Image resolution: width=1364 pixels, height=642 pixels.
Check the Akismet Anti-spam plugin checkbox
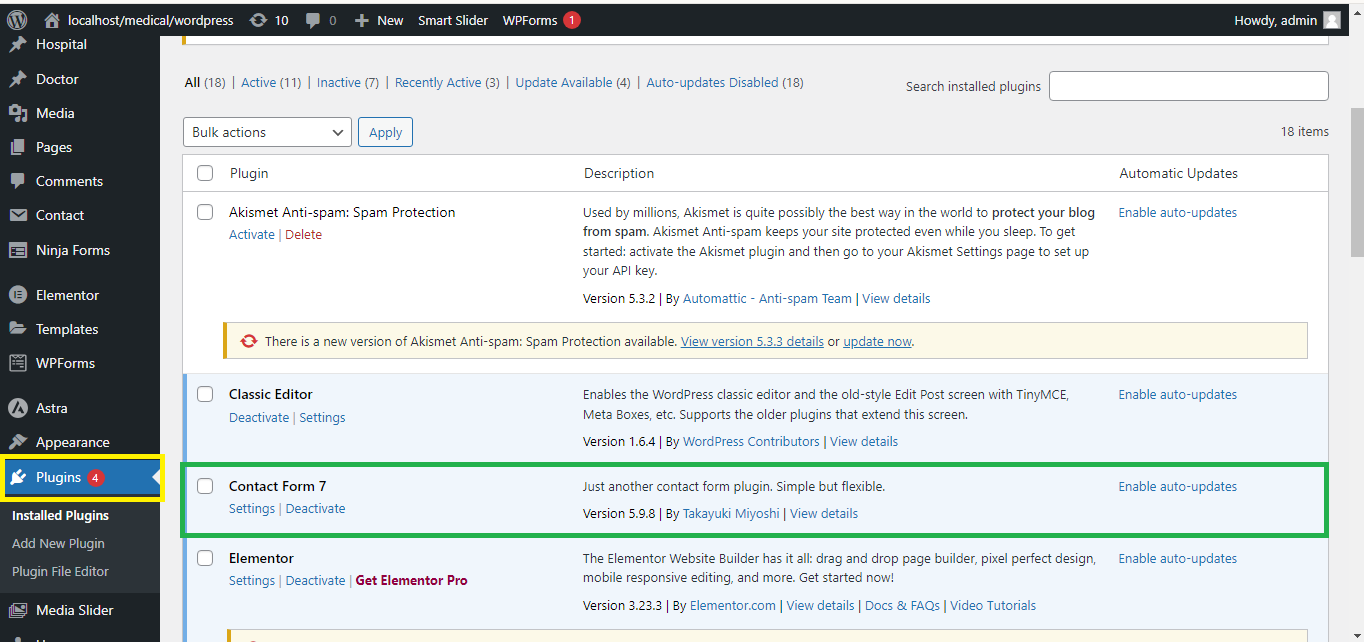[205, 212]
